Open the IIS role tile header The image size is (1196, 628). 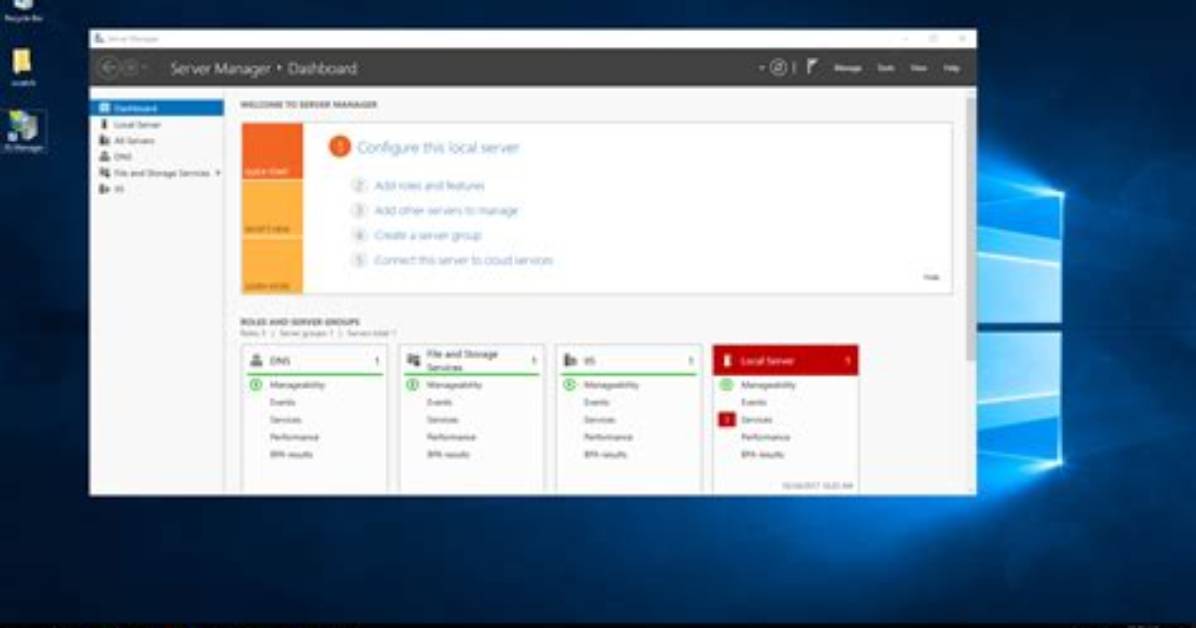(x=629, y=360)
